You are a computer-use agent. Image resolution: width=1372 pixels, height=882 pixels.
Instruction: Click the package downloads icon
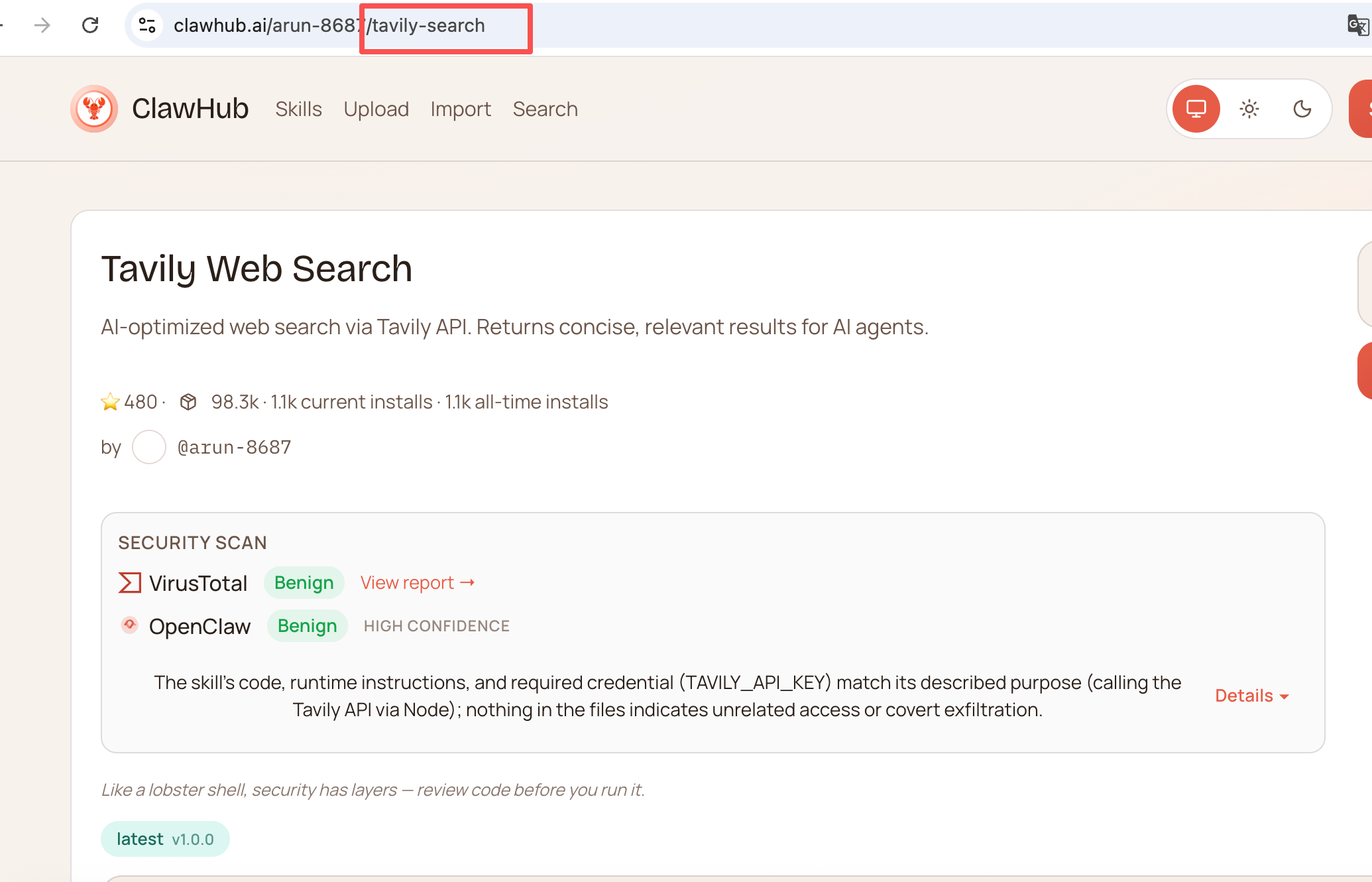[x=188, y=402]
